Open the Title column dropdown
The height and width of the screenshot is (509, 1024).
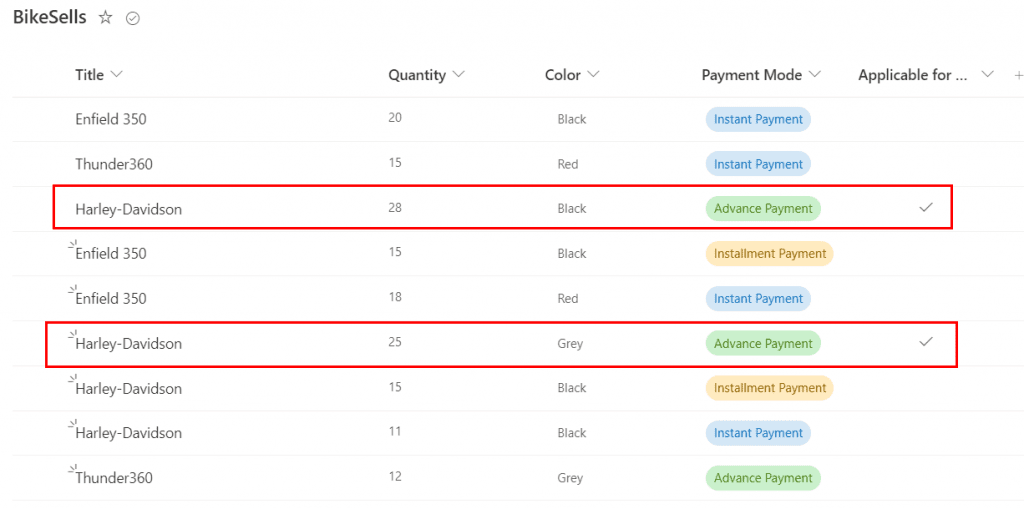click(x=116, y=74)
